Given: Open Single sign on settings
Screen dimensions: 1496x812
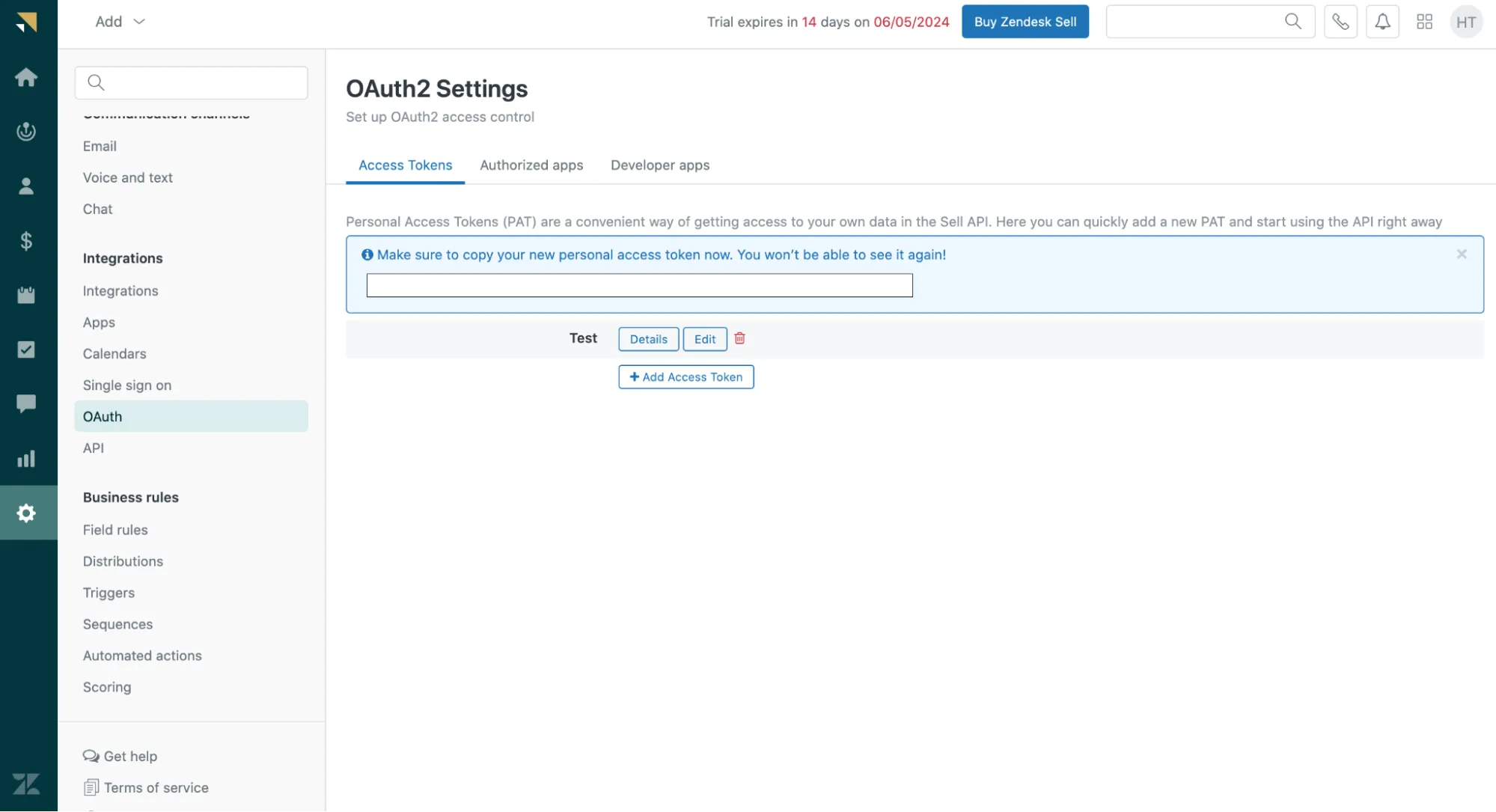Looking at the screenshot, I should click(x=127, y=385).
